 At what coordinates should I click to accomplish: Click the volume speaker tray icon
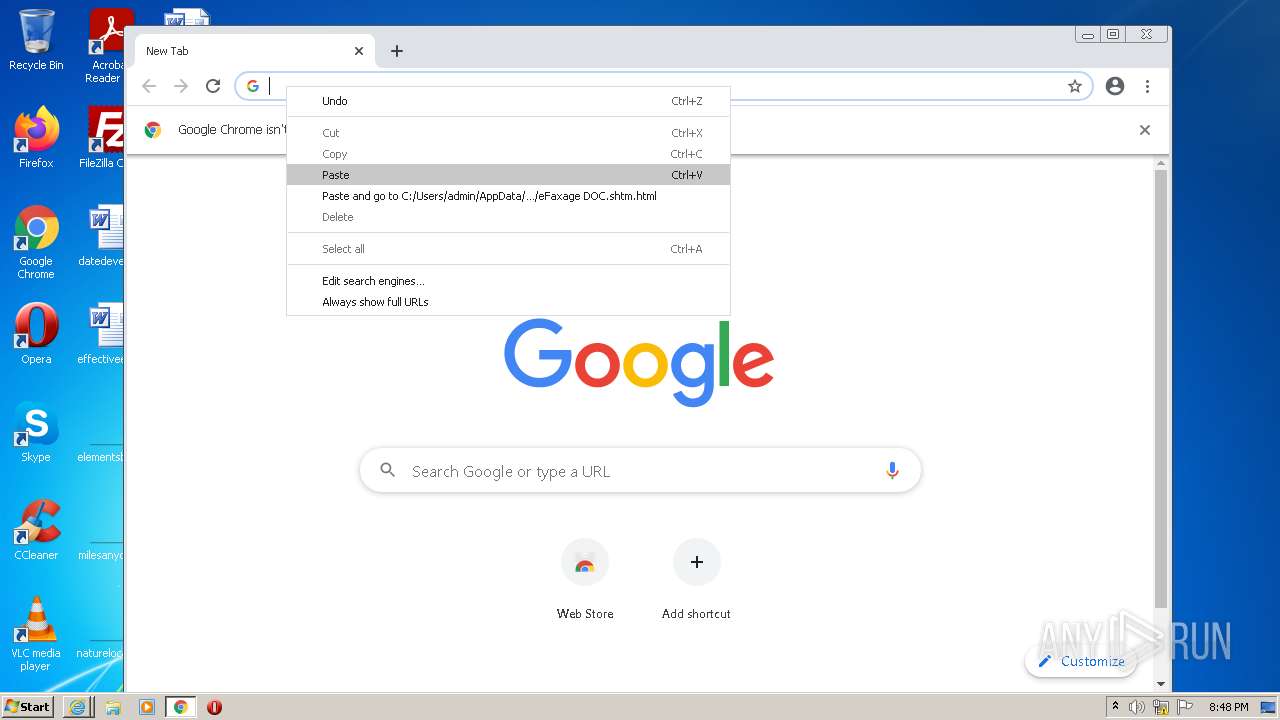tap(1137, 707)
